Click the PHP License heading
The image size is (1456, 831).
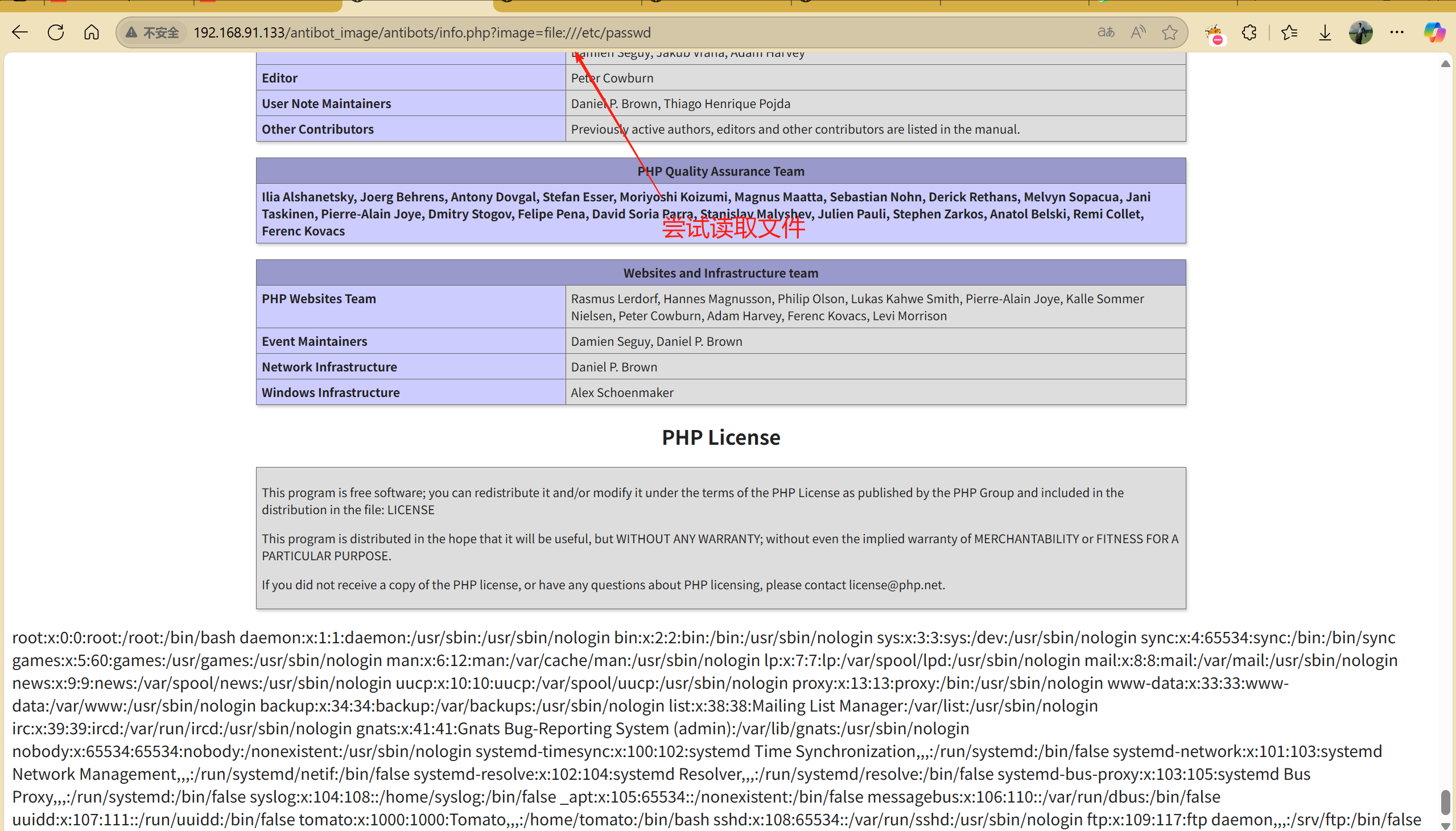point(721,437)
